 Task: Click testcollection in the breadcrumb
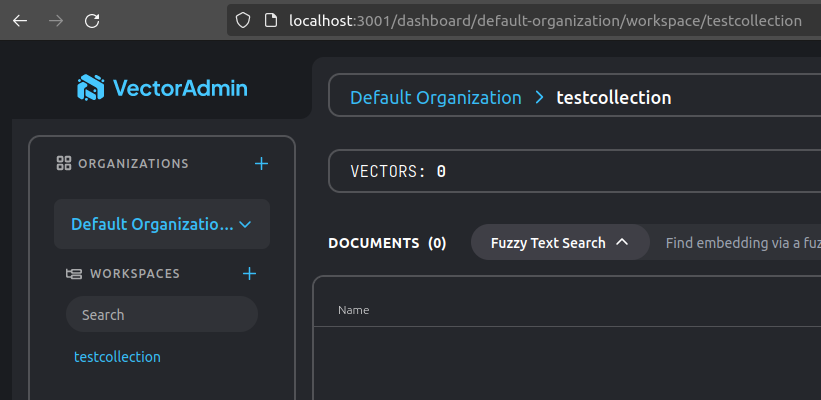613,97
